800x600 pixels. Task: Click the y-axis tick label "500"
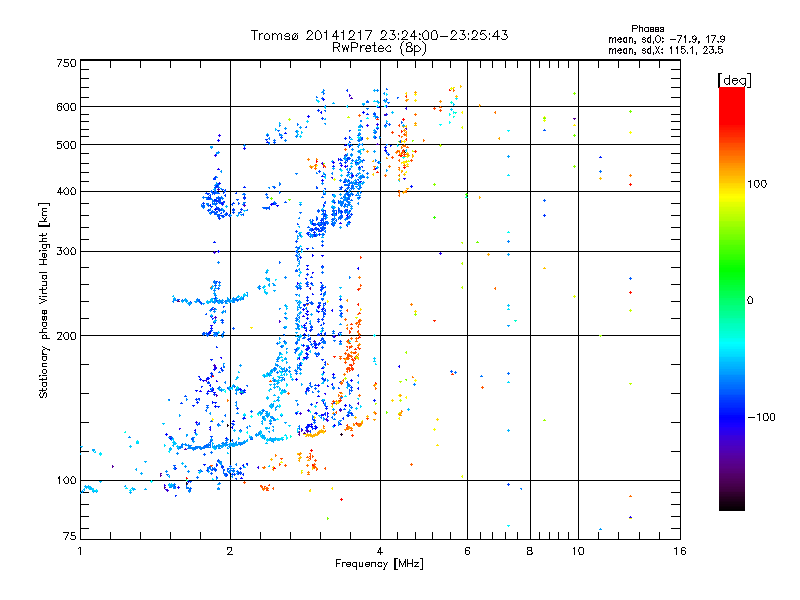67,145
